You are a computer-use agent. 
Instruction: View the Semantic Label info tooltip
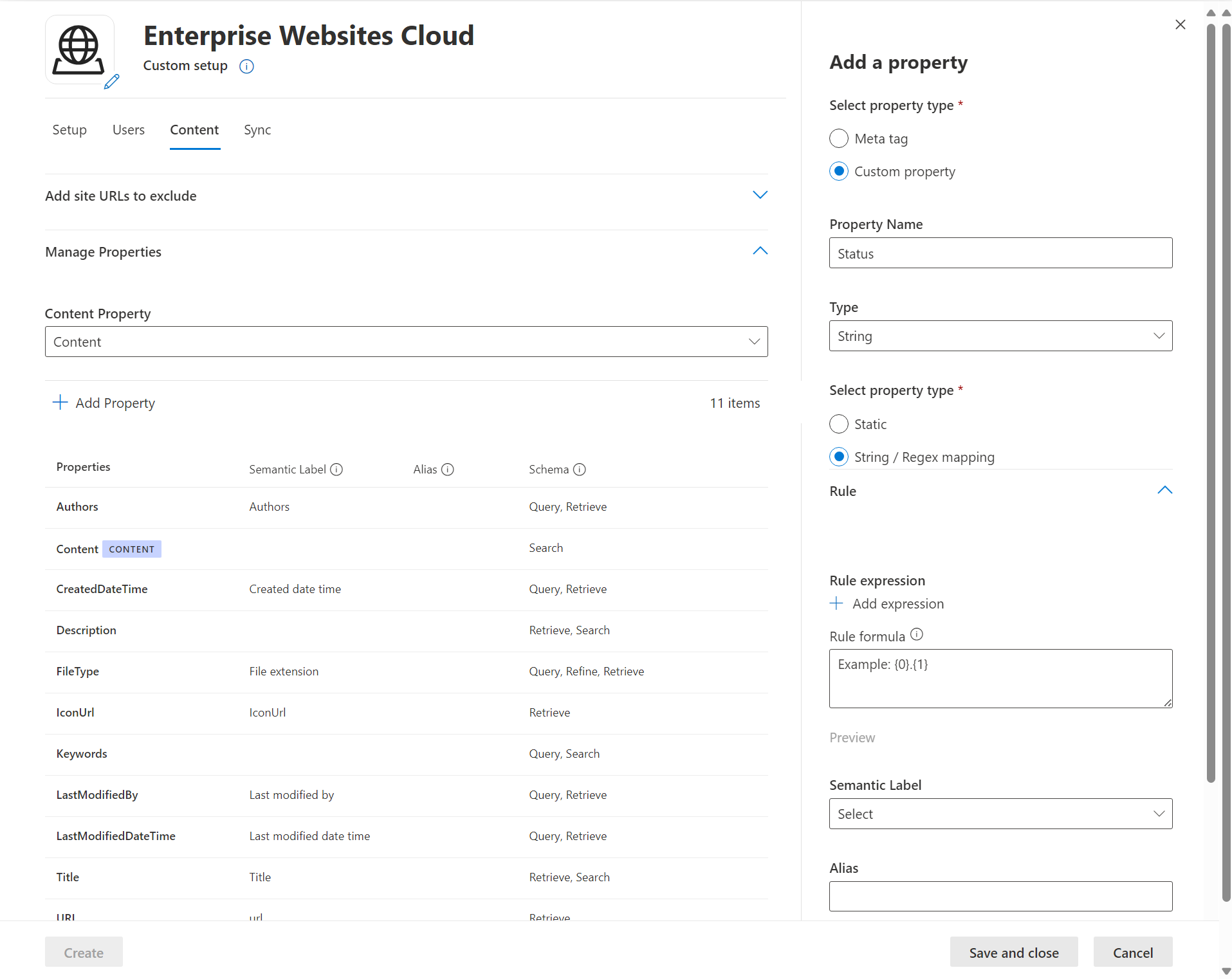pos(337,469)
